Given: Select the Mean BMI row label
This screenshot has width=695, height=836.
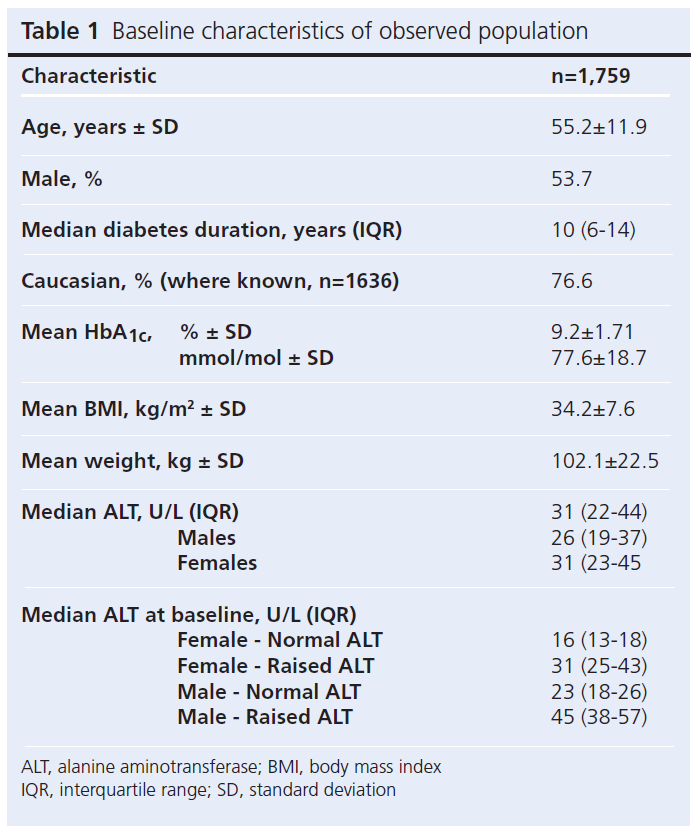Looking at the screenshot, I should [x=133, y=409].
